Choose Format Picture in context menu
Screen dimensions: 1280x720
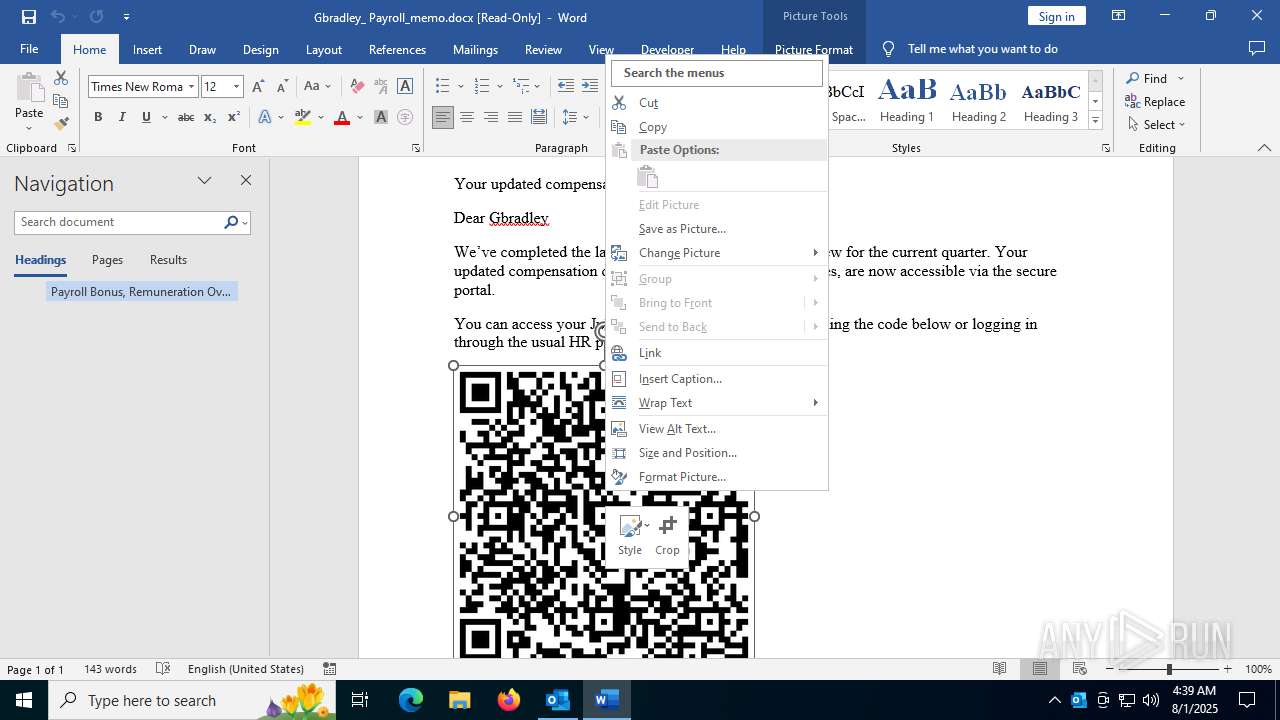coord(717,477)
